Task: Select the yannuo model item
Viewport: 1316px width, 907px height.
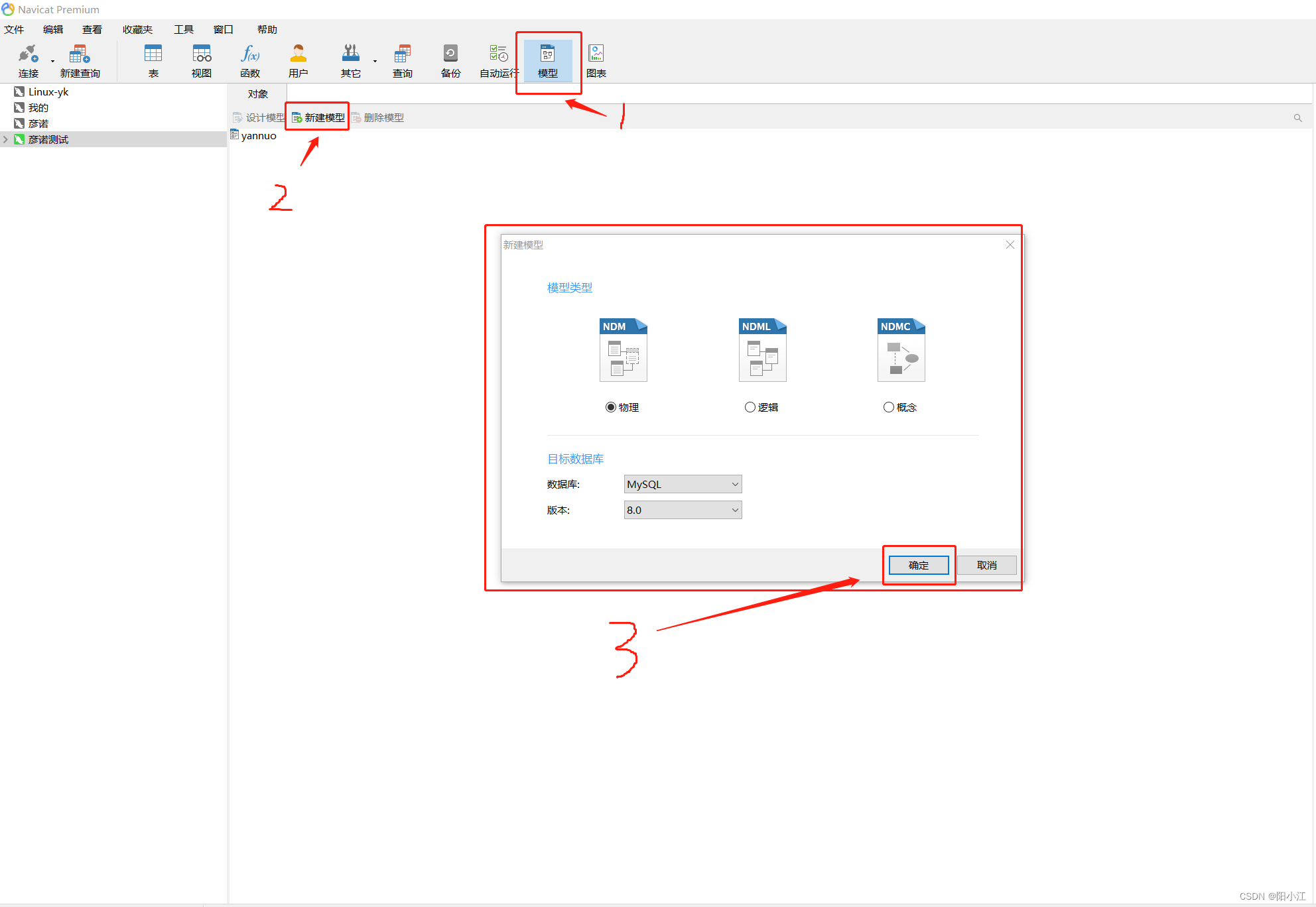Action: 258,136
